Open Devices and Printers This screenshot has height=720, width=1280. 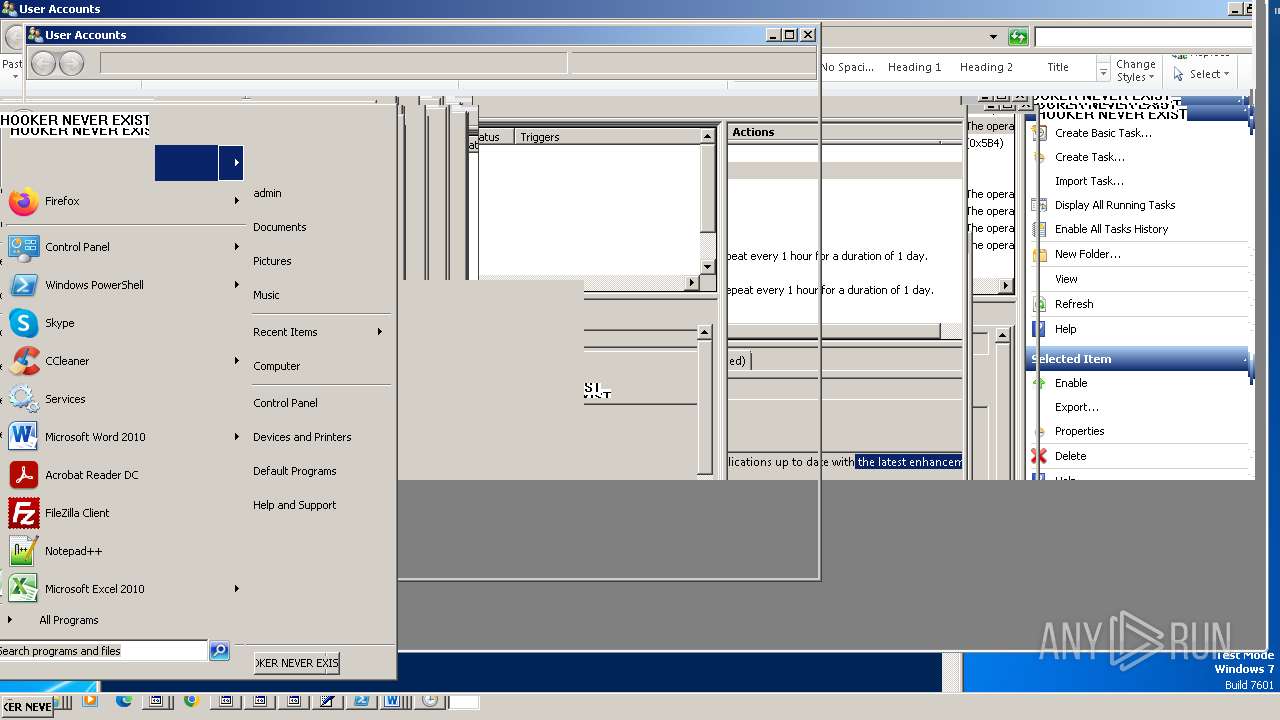[302, 437]
